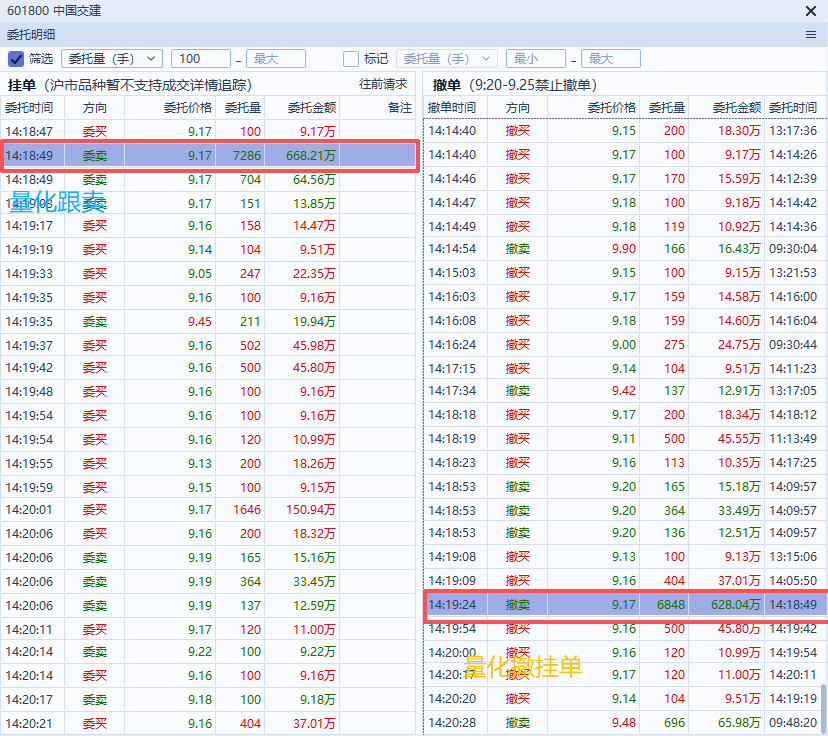Select the 14:15:03 撤买 row
828x736 pixels.
[x=625, y=272]
